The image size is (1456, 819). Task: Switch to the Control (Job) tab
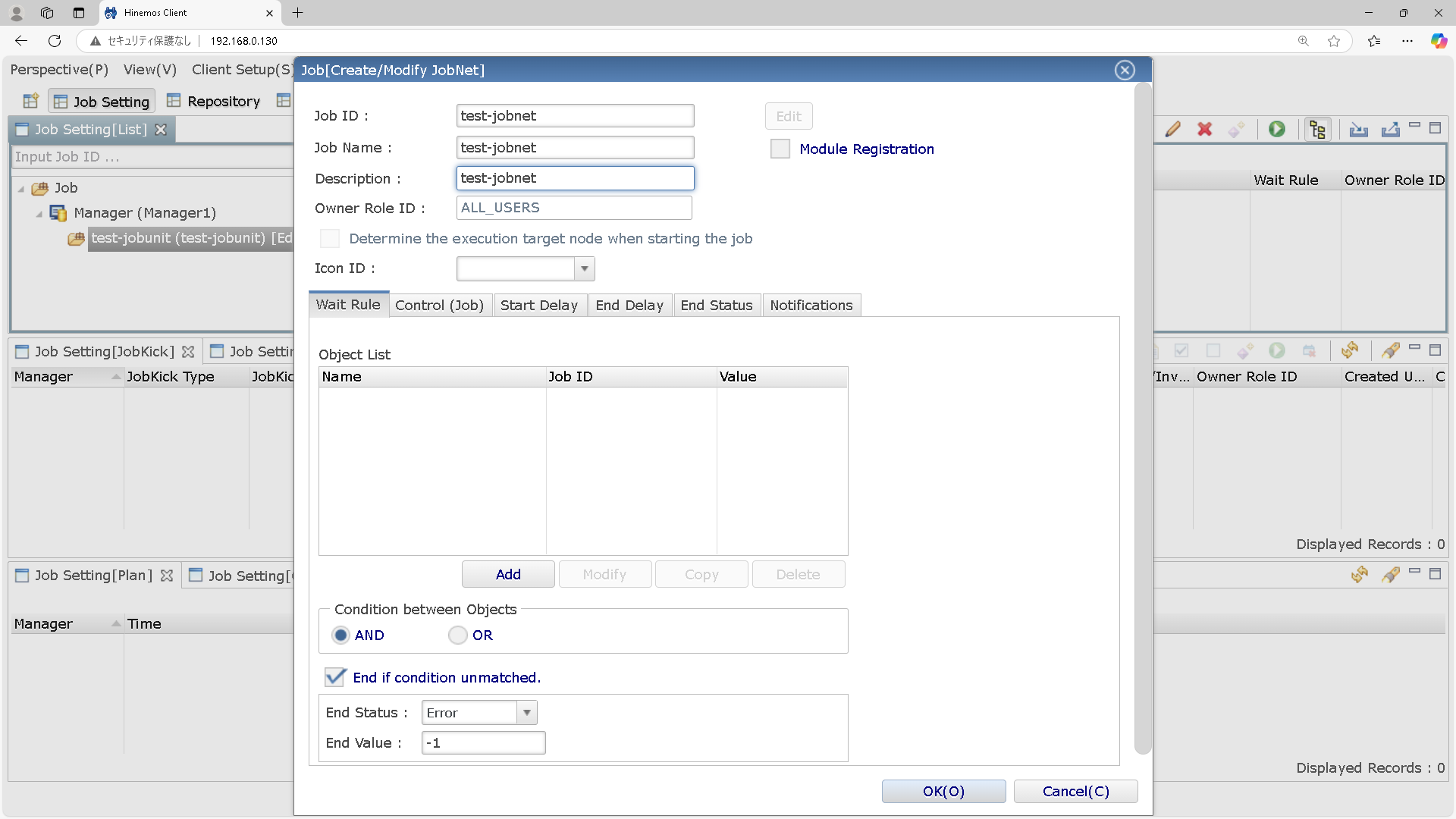point(439,305)
